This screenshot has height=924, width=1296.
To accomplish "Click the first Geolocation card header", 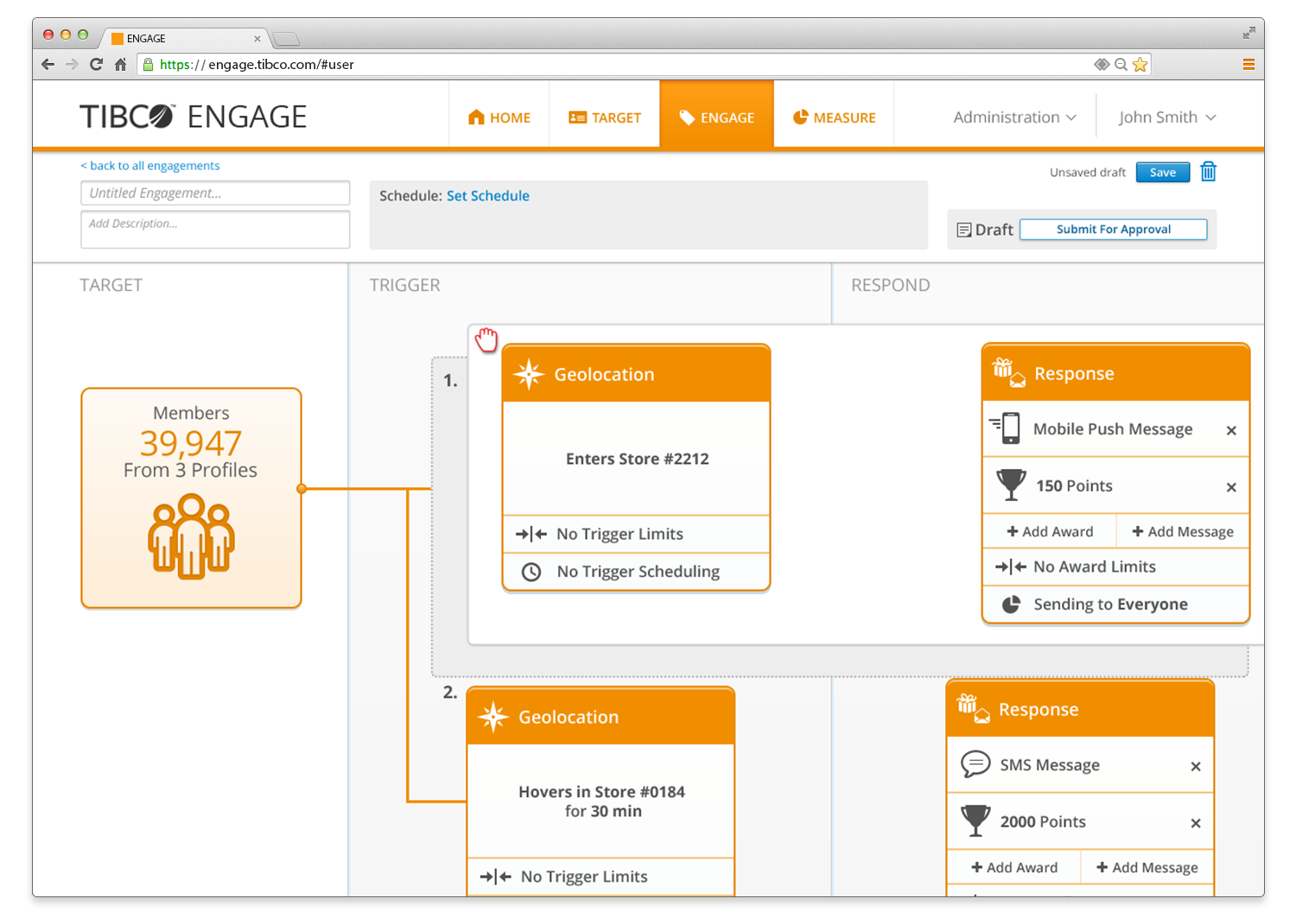I will point(636,374).
